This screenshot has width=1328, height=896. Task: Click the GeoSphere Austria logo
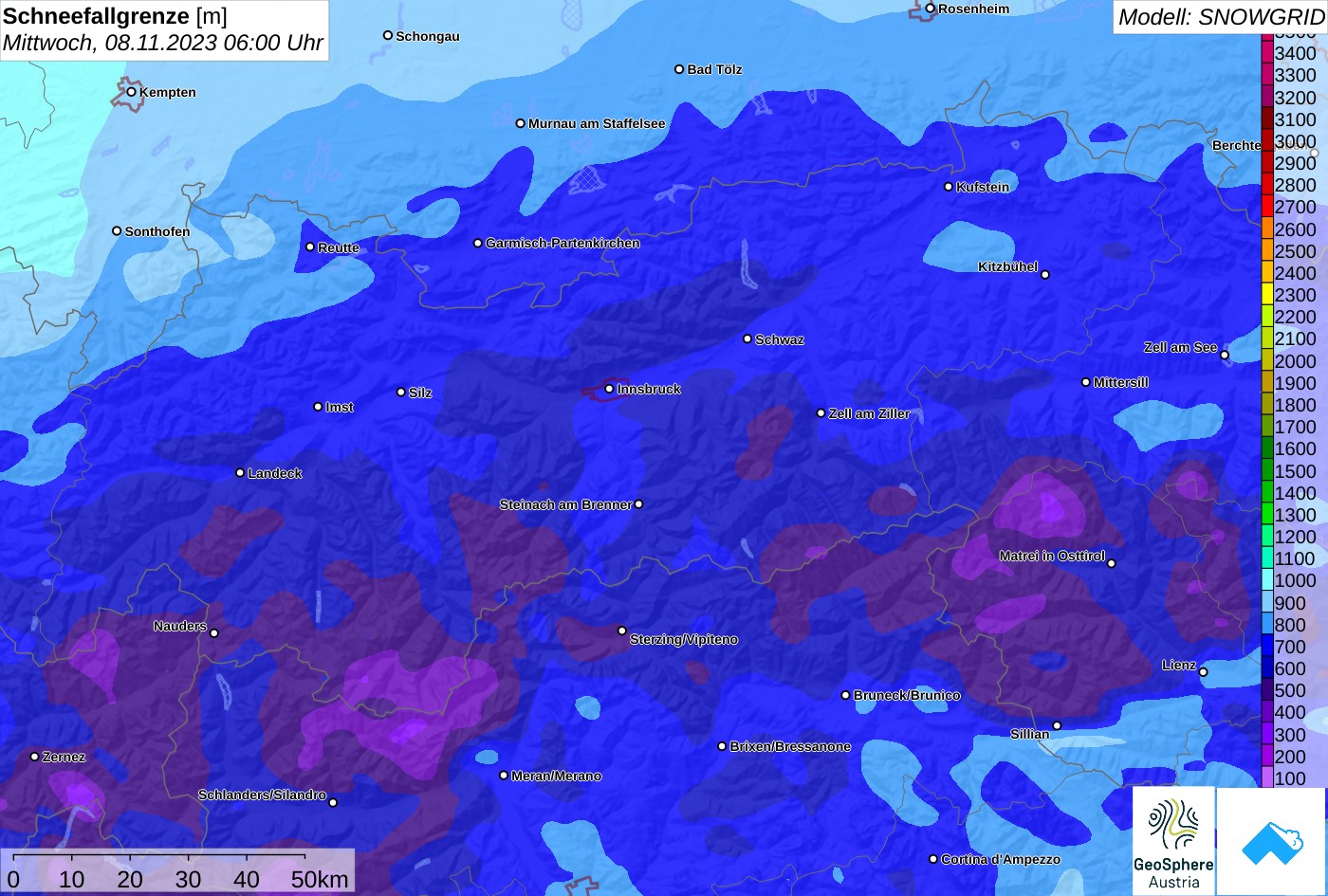pos(1173,841)
